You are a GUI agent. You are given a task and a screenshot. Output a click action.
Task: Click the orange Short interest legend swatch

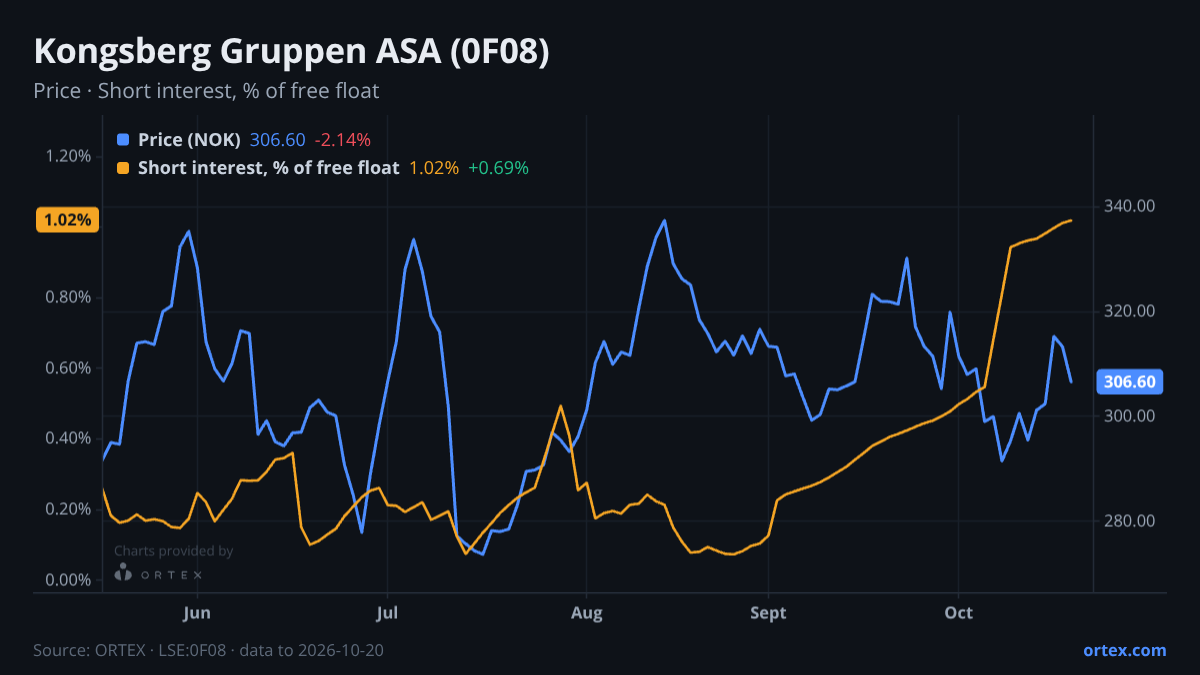123,168
